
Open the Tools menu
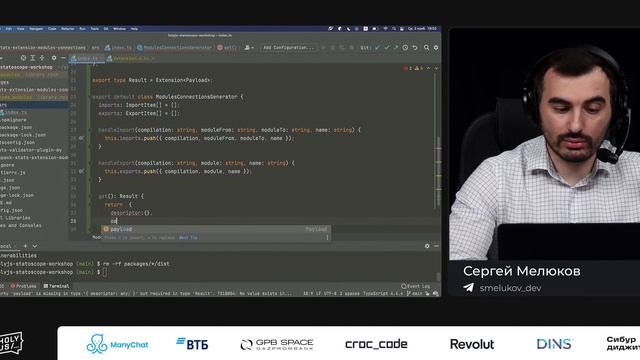click(95, 29)
